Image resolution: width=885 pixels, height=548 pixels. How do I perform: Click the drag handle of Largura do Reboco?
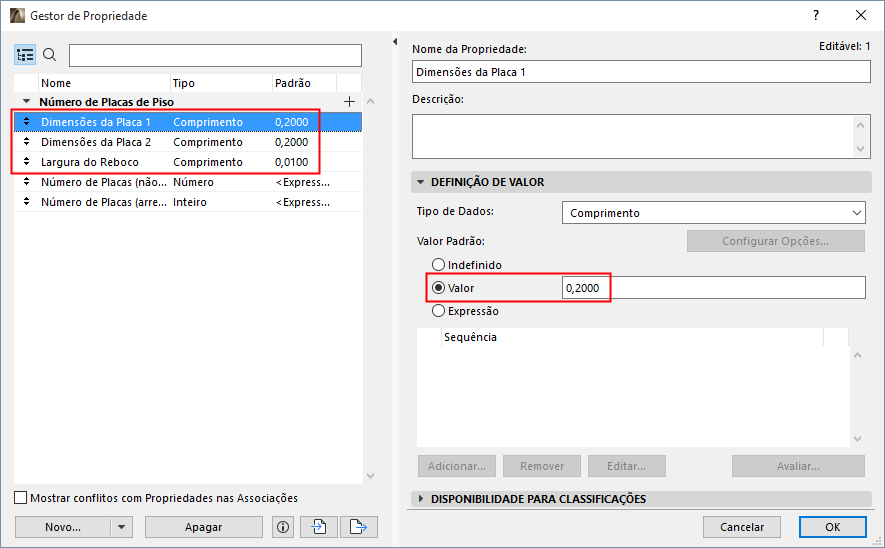[x=26, y=162]
